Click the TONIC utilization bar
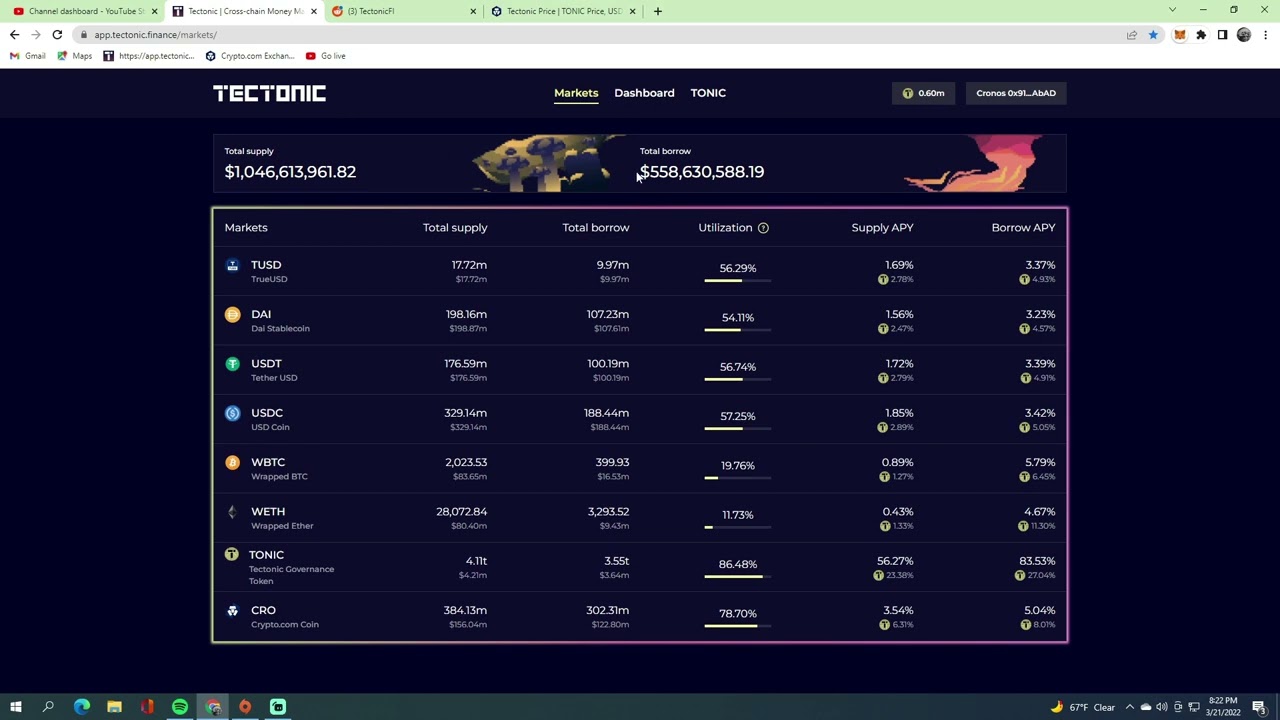The height and width of the screenshot is (720, 1280). coord(738,577)
